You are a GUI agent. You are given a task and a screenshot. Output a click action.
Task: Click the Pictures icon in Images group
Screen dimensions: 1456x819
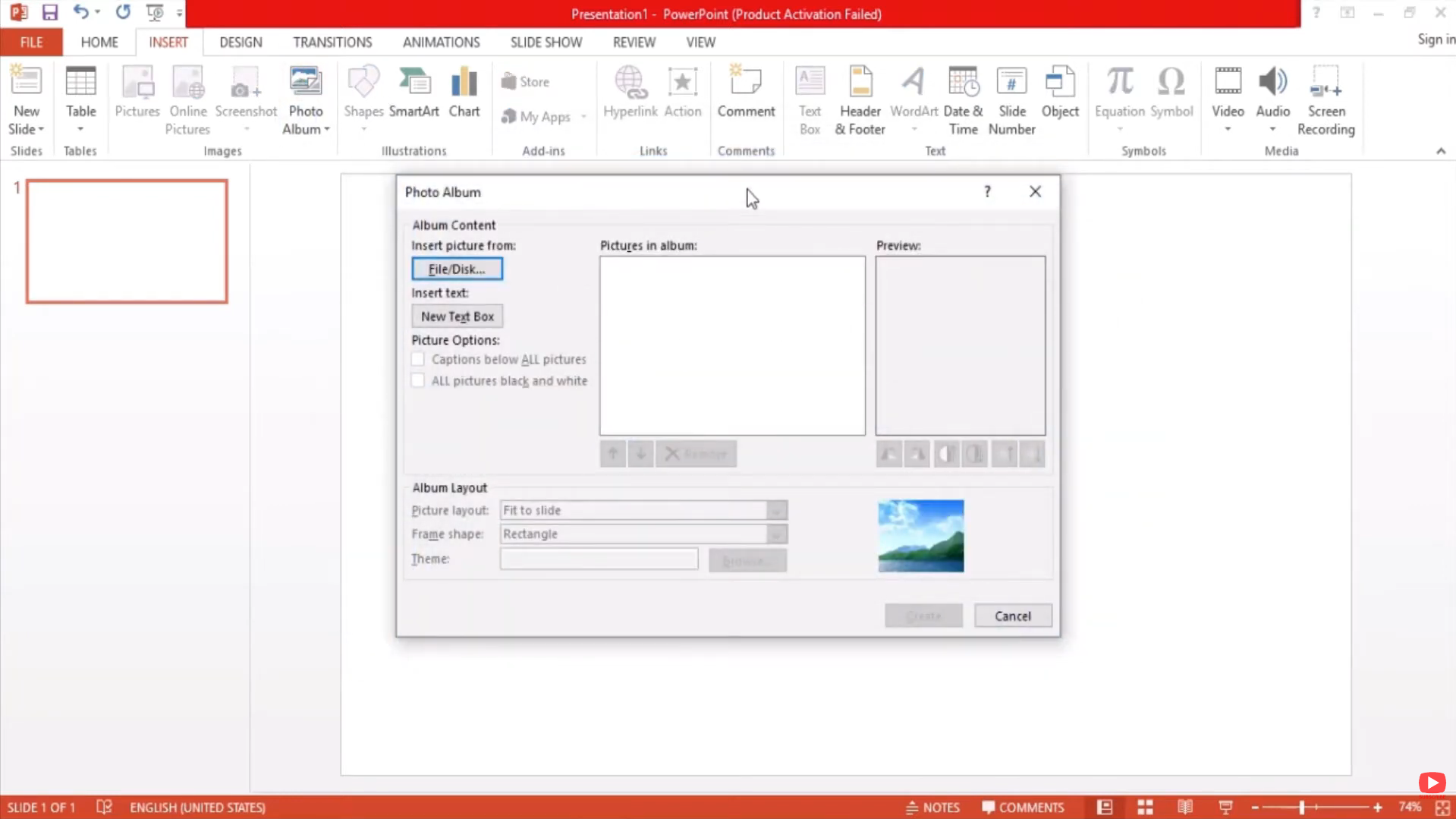pos(137,82)
